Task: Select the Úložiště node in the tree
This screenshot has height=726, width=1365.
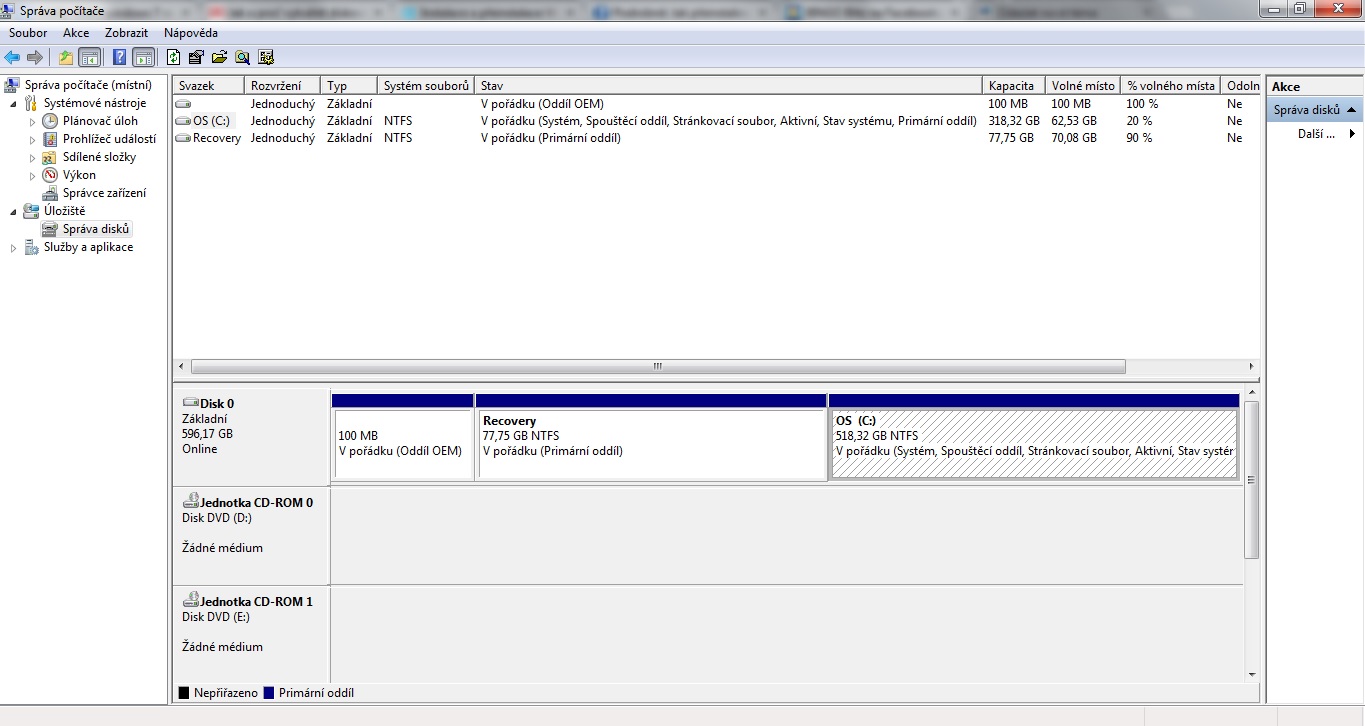Action: (64, 211)
